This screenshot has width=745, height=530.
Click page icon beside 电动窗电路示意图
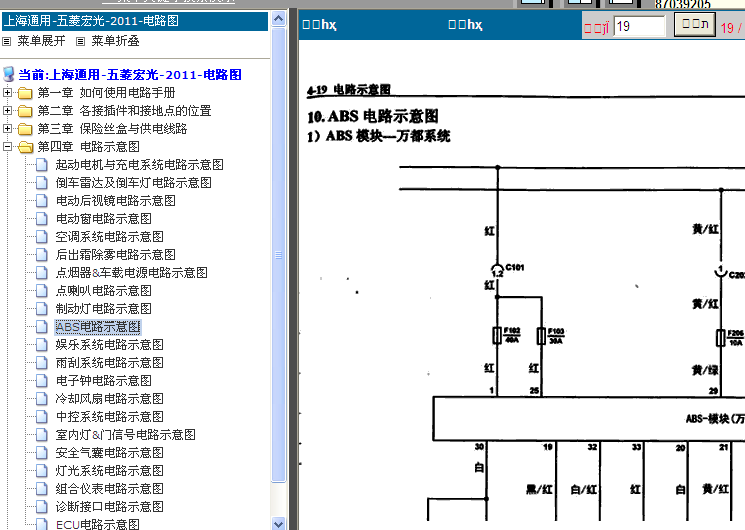[x=42, y=219]
